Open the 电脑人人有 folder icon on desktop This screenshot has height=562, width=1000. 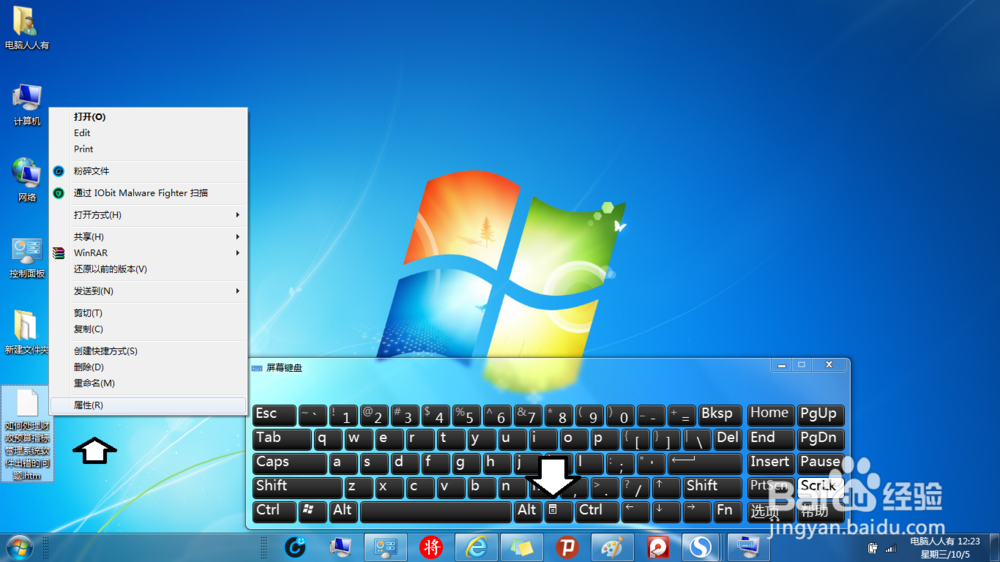(26, 27)
